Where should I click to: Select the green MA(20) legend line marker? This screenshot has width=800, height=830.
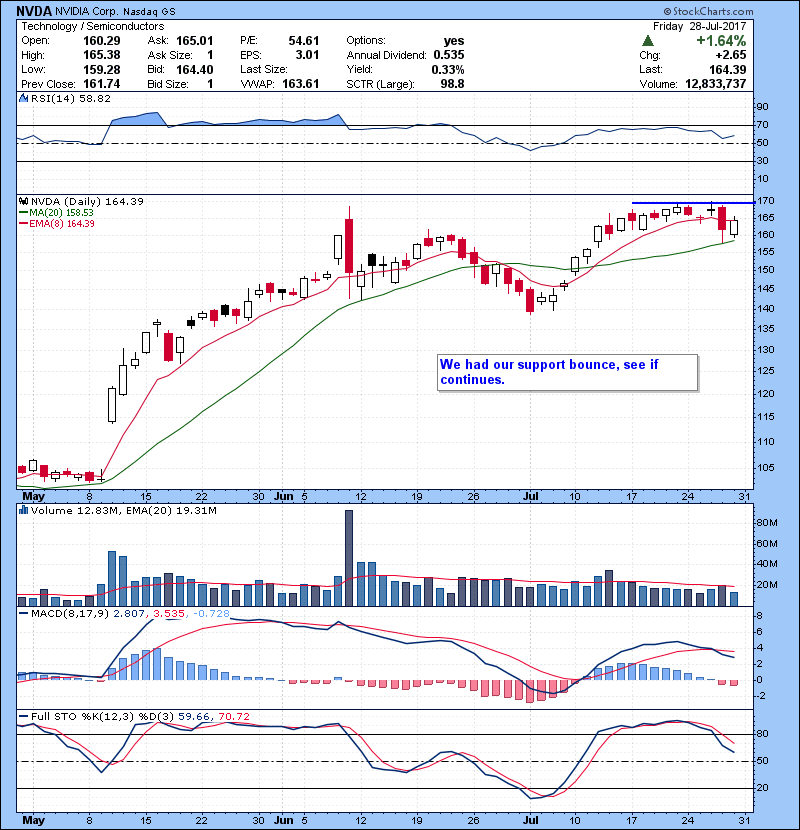click(x=24, y=213)
